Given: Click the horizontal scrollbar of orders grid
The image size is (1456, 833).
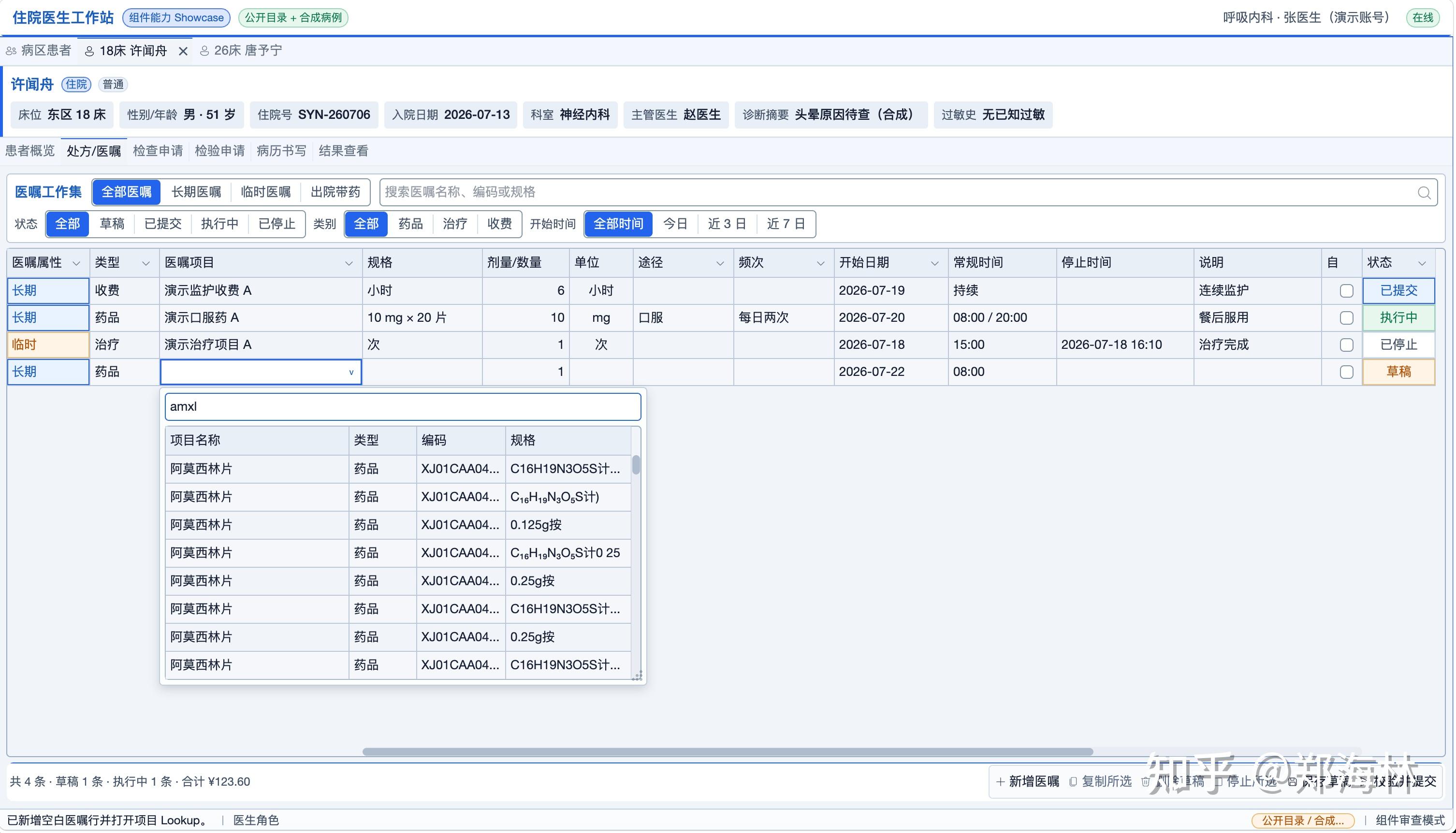Looking at the screenshot, I should point(728,752).
